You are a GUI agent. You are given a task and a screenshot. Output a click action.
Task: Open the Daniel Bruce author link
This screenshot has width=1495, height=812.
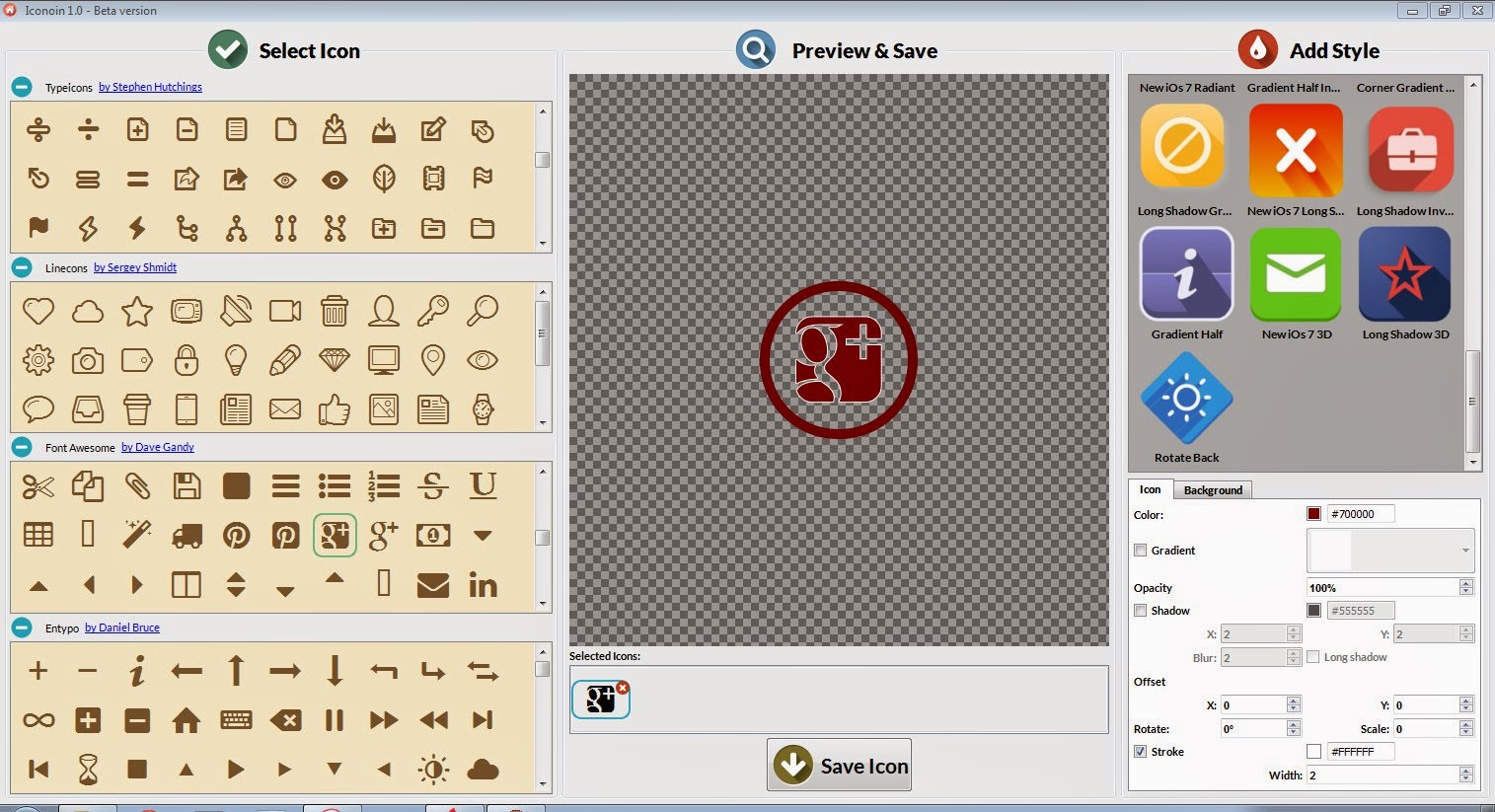[122, 627]
